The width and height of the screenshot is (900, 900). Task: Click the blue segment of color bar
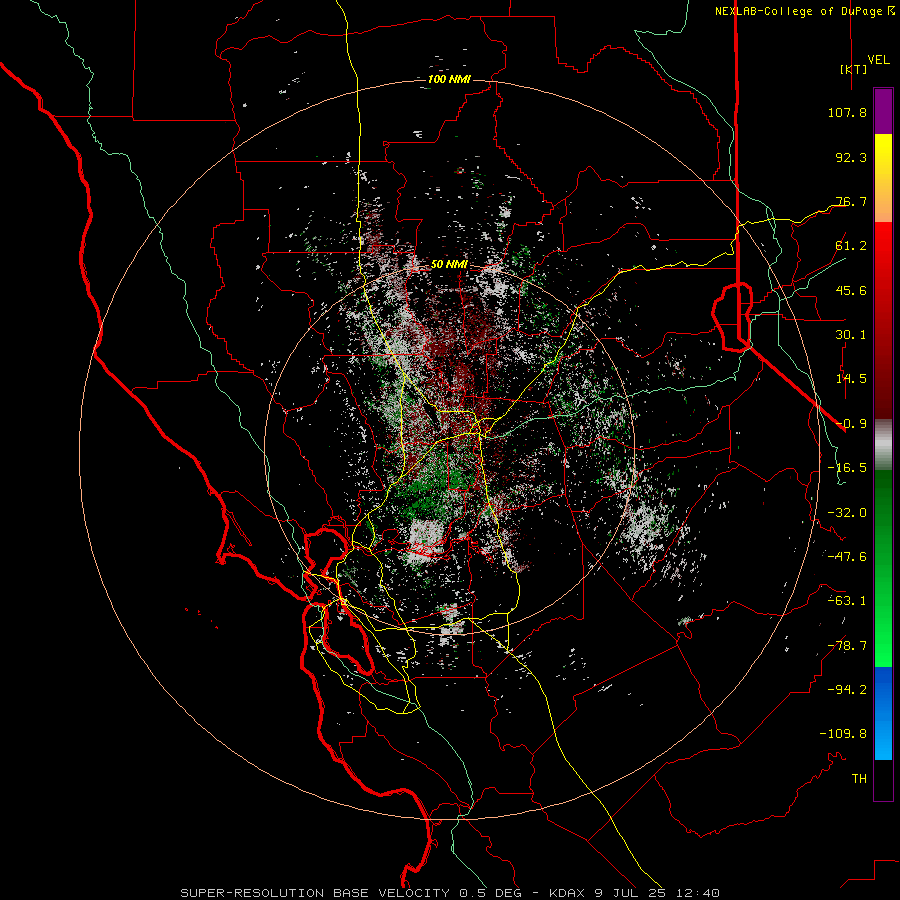coord(883,713)
